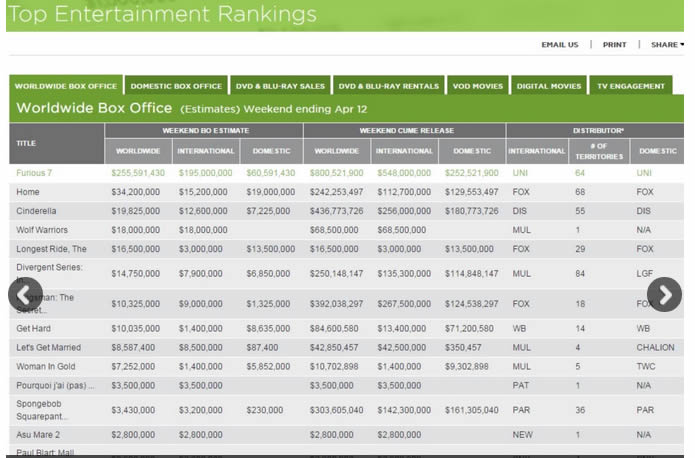Click the $303,605,040 Spongebob cume
Image resolution: width=695 pixels, height=458 pixels.
336,411
